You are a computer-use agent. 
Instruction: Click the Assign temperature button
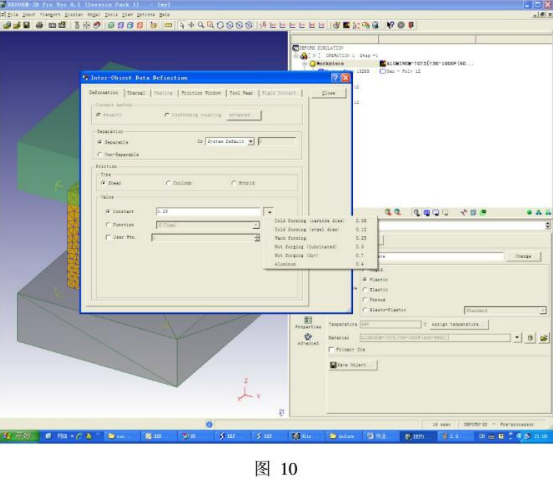pyautogui.click(x=458, y=324)
